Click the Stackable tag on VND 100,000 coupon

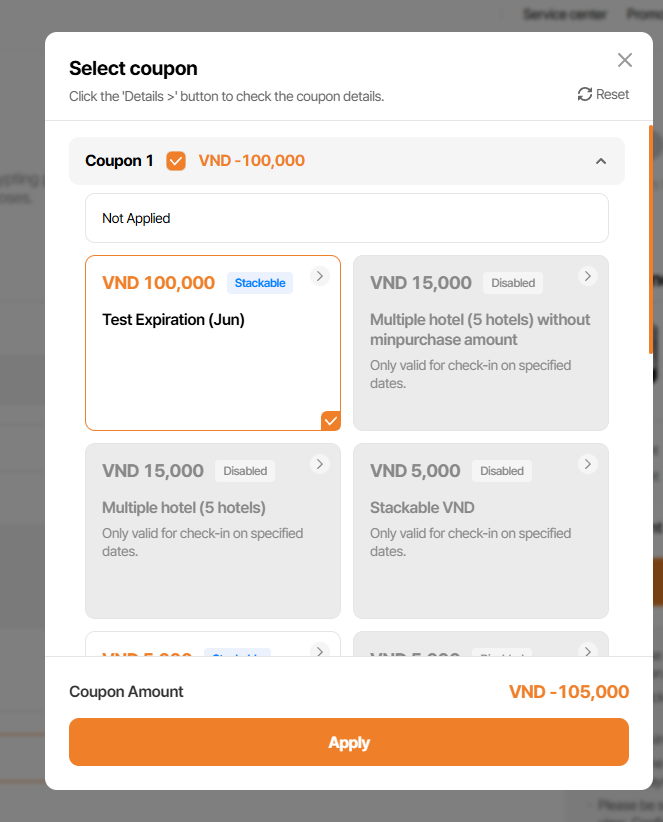260,283
